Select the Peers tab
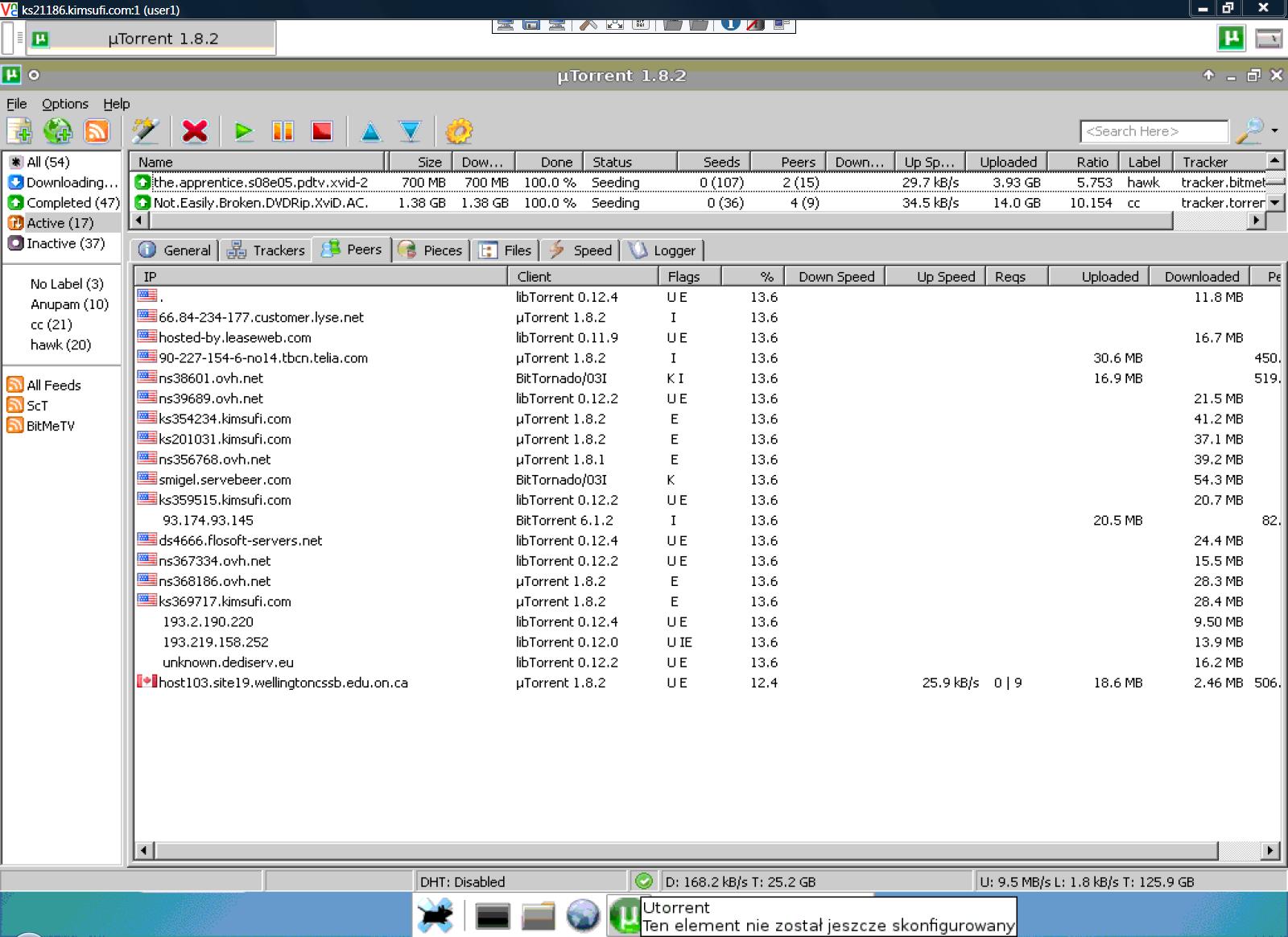 [x=352, y=250]
